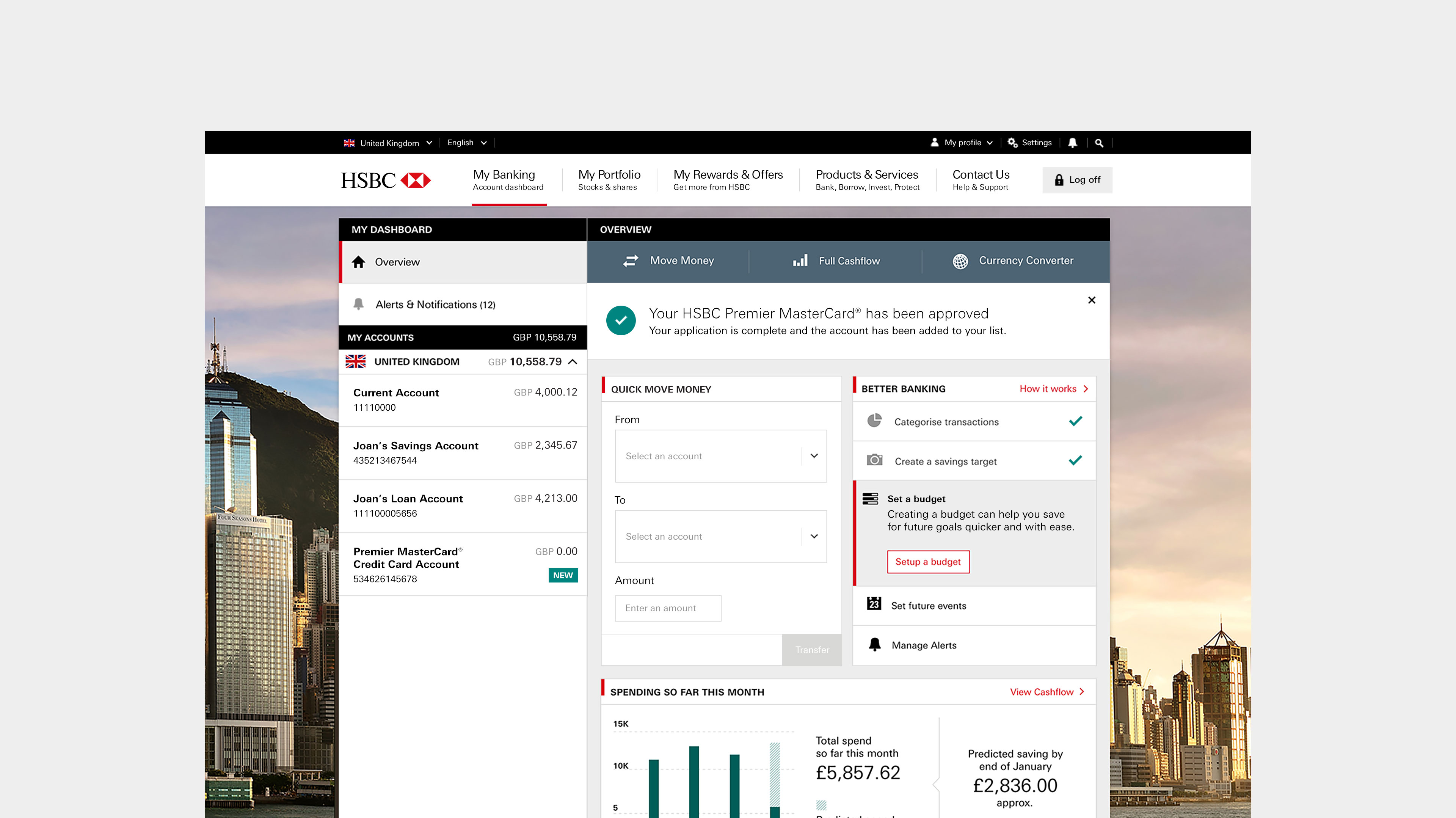Viewport: 1456px width, 818px height.
Task: Click the Categorise transactions pie icon
Action: 874,421
